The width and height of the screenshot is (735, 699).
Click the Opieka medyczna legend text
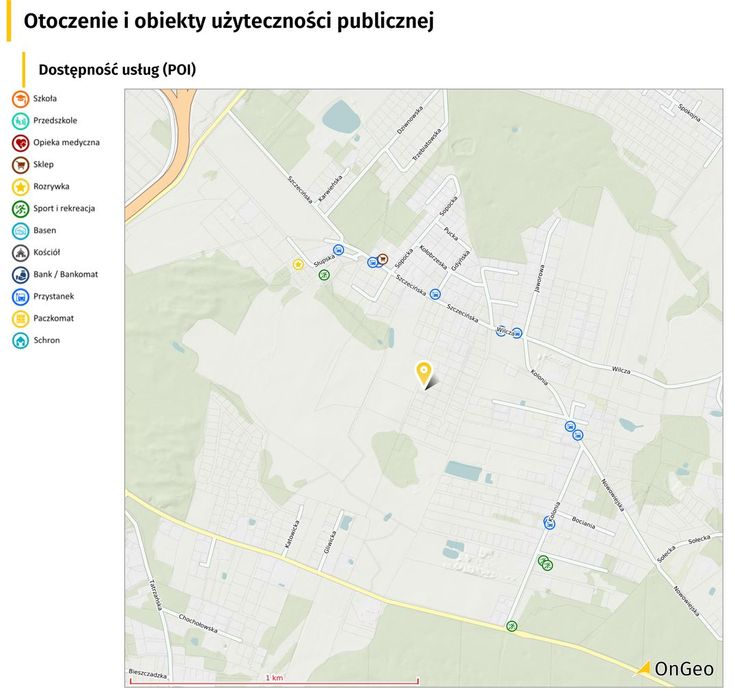tap(67, 143)
